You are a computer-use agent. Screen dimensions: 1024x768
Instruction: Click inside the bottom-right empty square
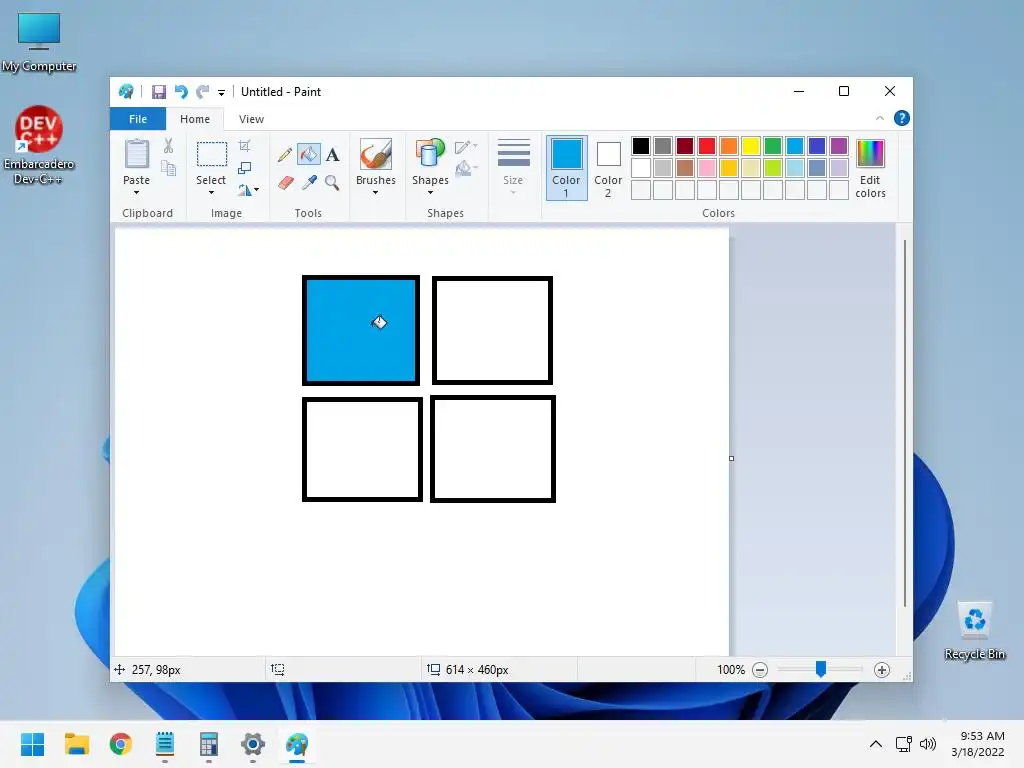tap(493, 449)
